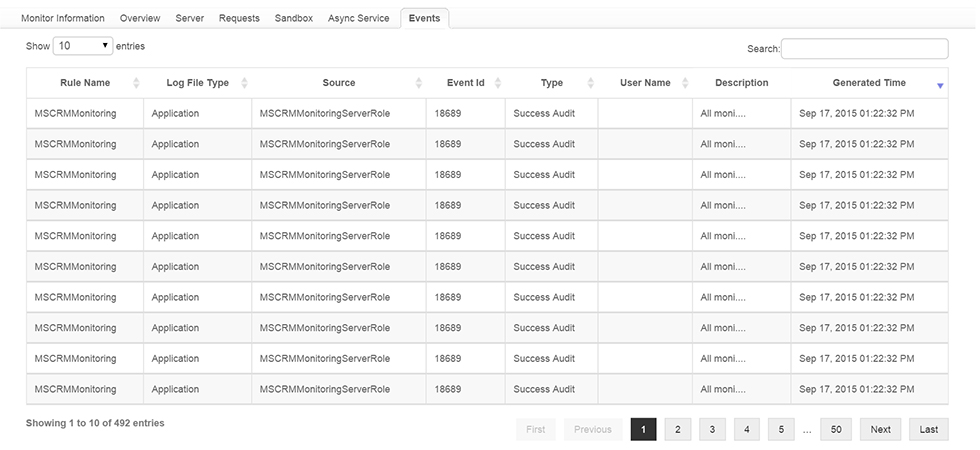Sort by User Name column arrows
The image size is (980, 450).
coord(684,83)
